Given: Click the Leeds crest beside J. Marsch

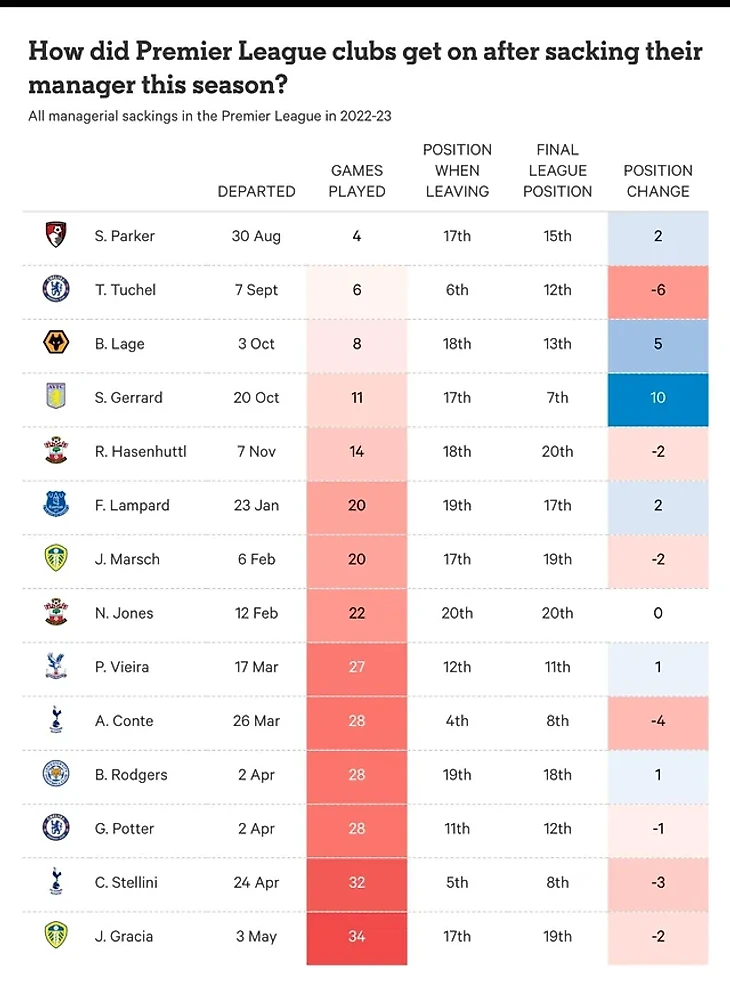Looking at the screenshot, I should click(56, 558).
